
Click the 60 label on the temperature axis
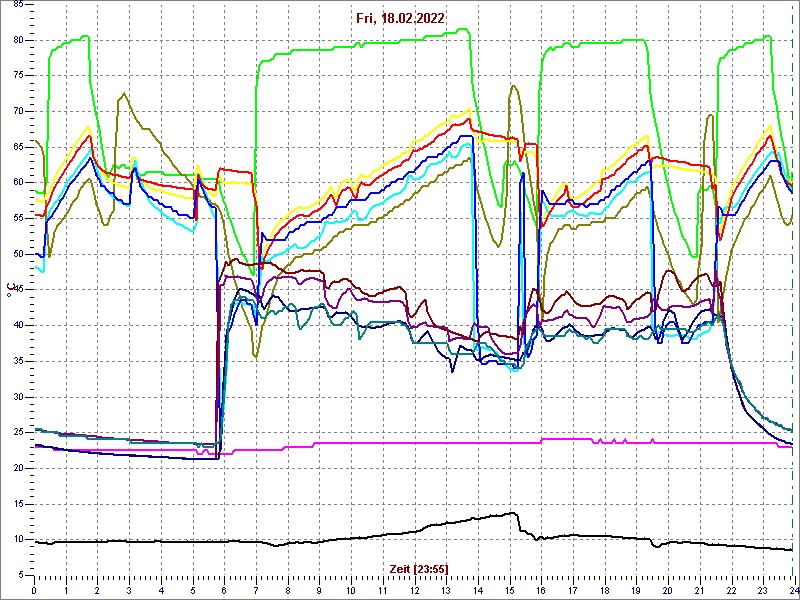pyautogui.click(x=17, y=183)
